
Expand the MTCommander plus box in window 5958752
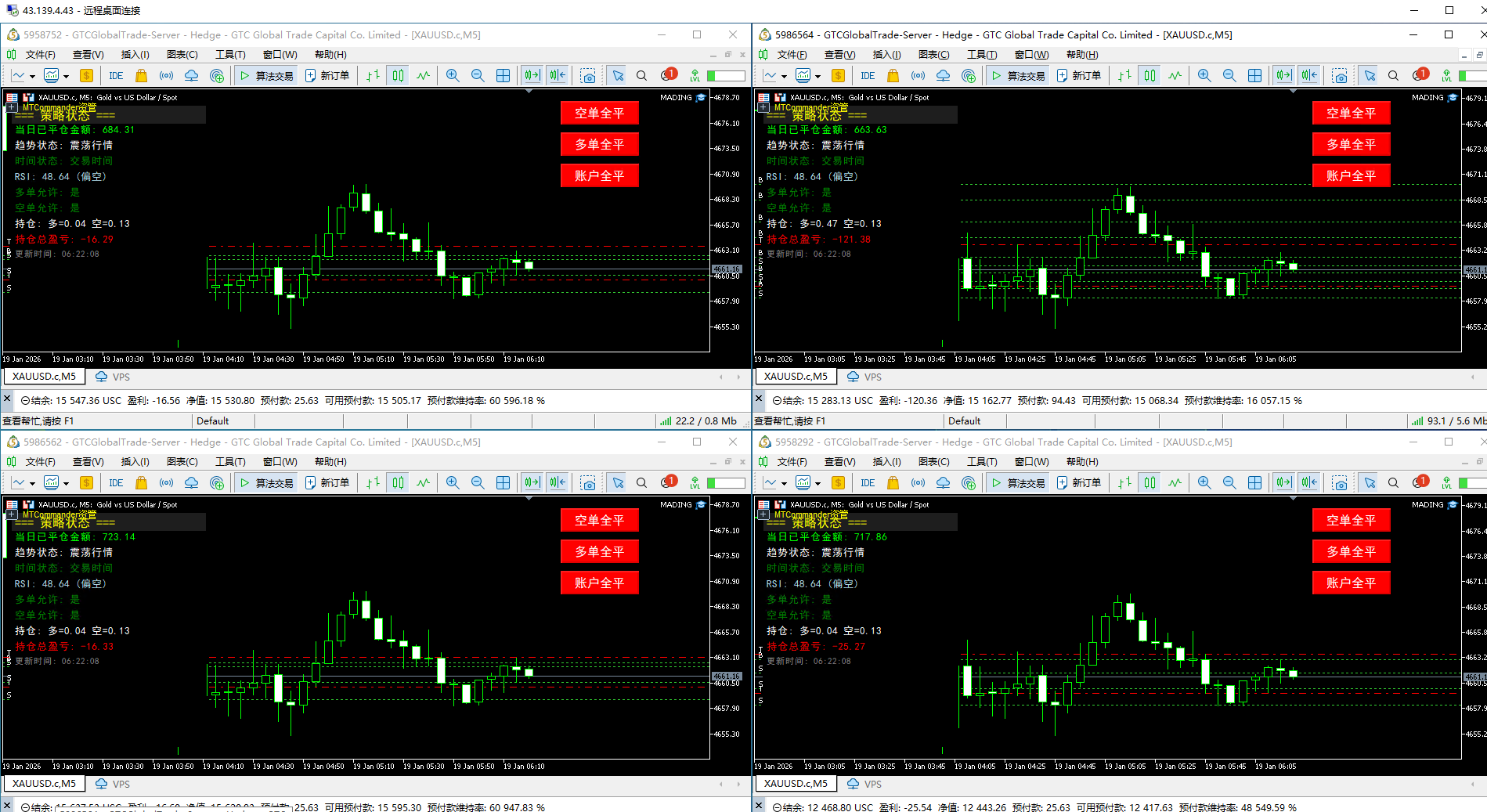(x=12, y=108)
